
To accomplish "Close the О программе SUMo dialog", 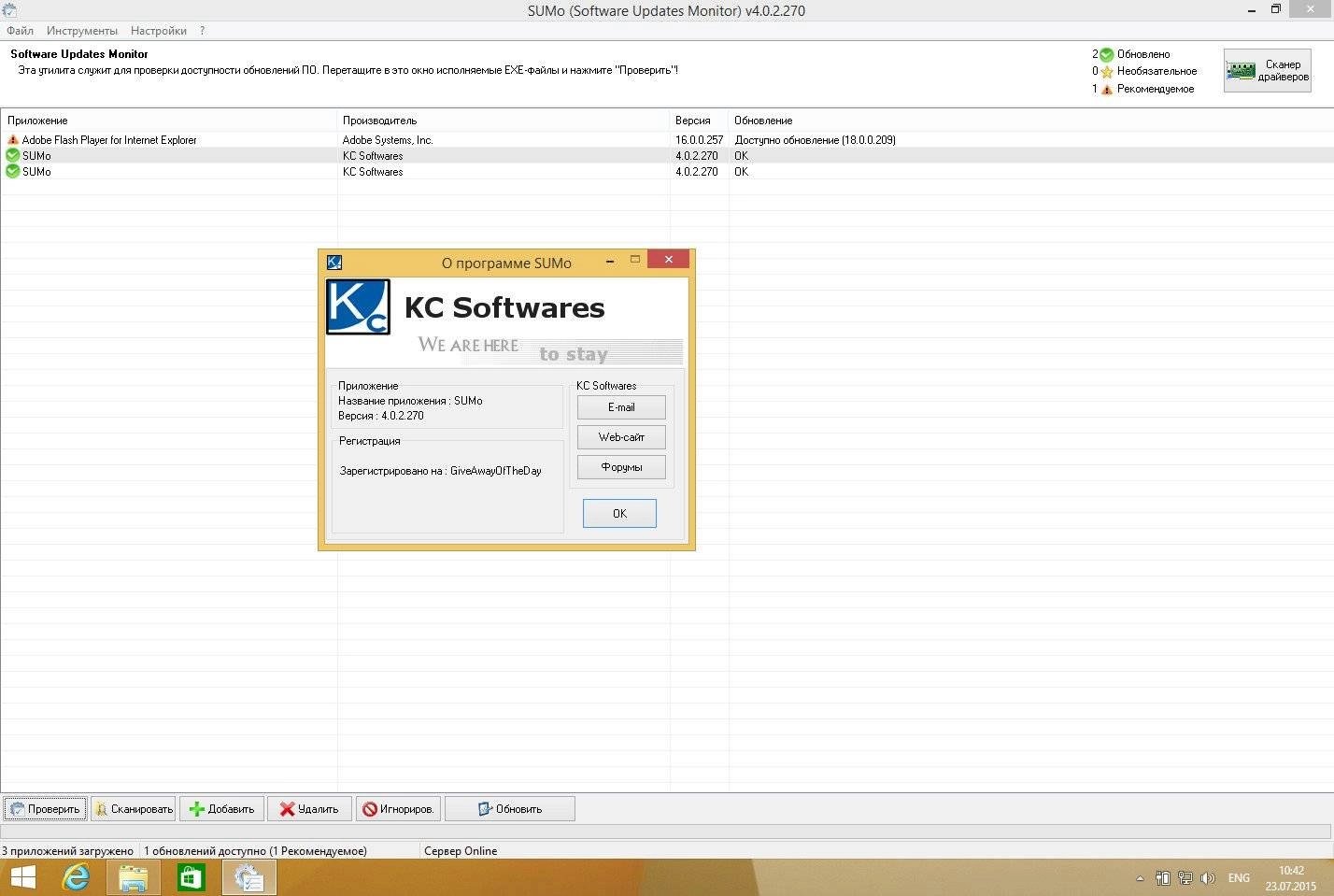I will [x=668, y=259].
